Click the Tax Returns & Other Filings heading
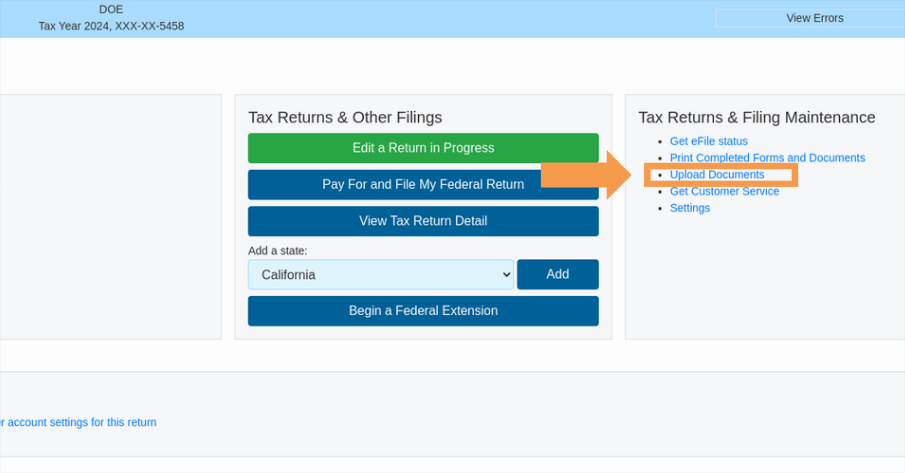Image resolution: width=905 pixels, height=473 pixels. pos(345,118)
